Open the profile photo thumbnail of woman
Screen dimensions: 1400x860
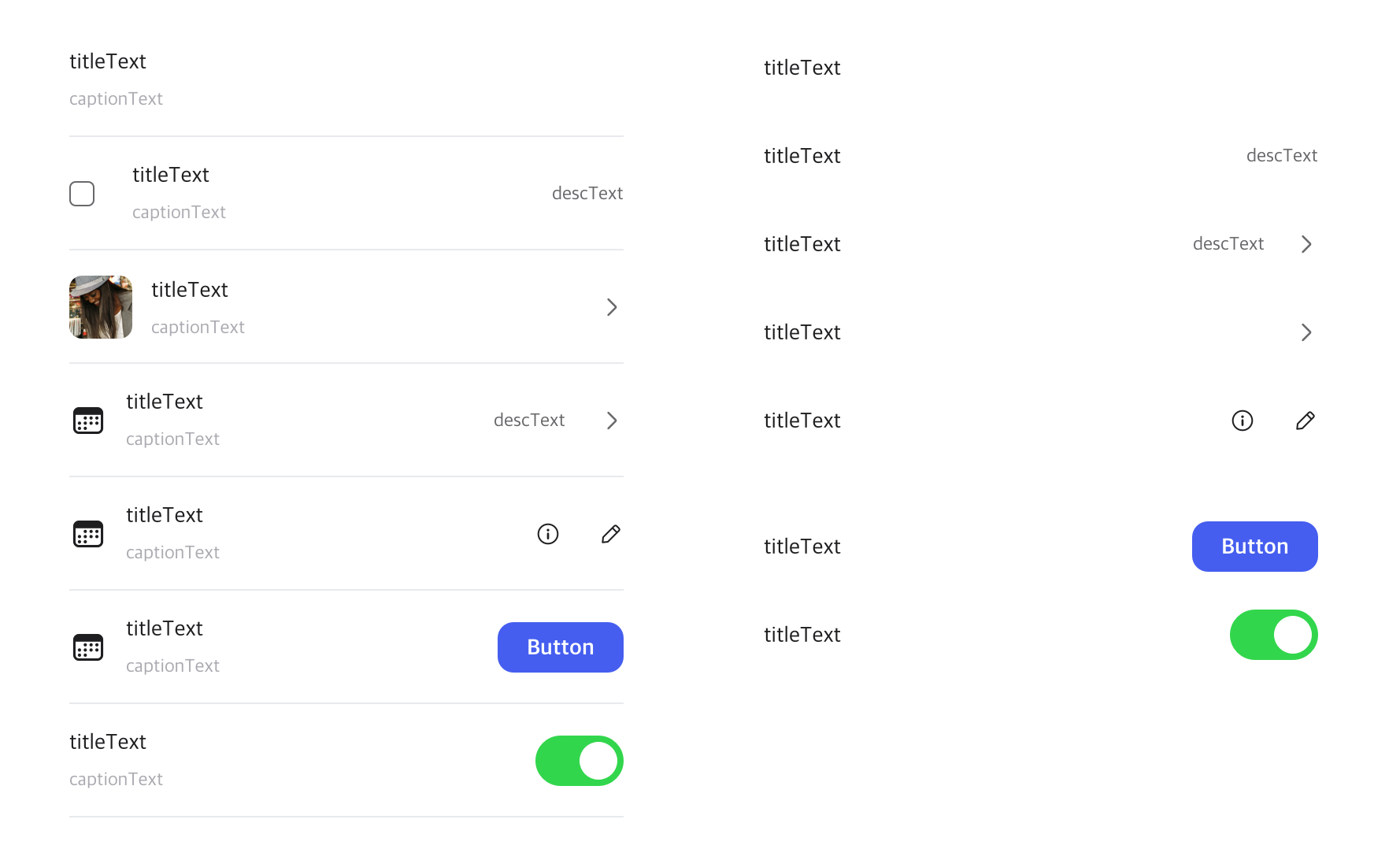[x=101, y=307]
